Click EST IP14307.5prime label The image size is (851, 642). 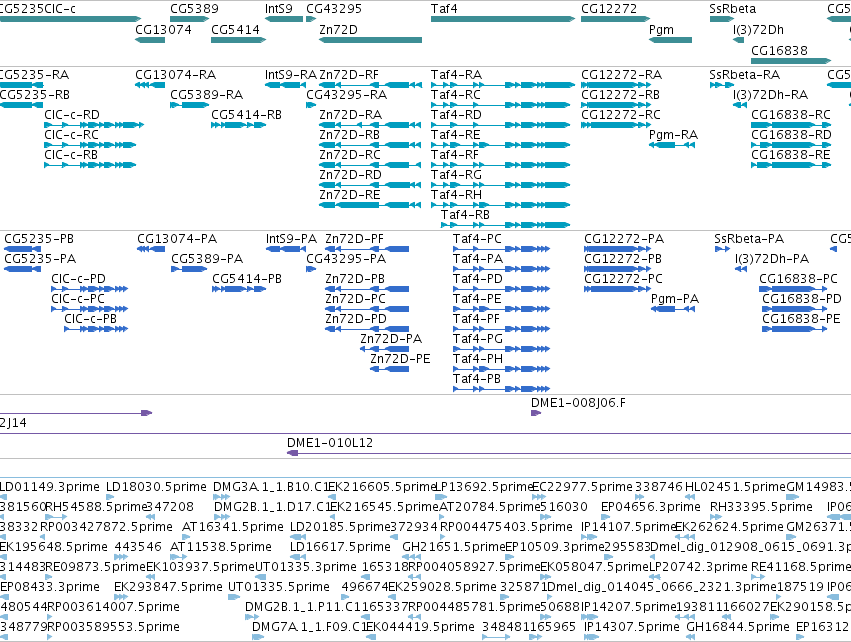pos(631,626)
